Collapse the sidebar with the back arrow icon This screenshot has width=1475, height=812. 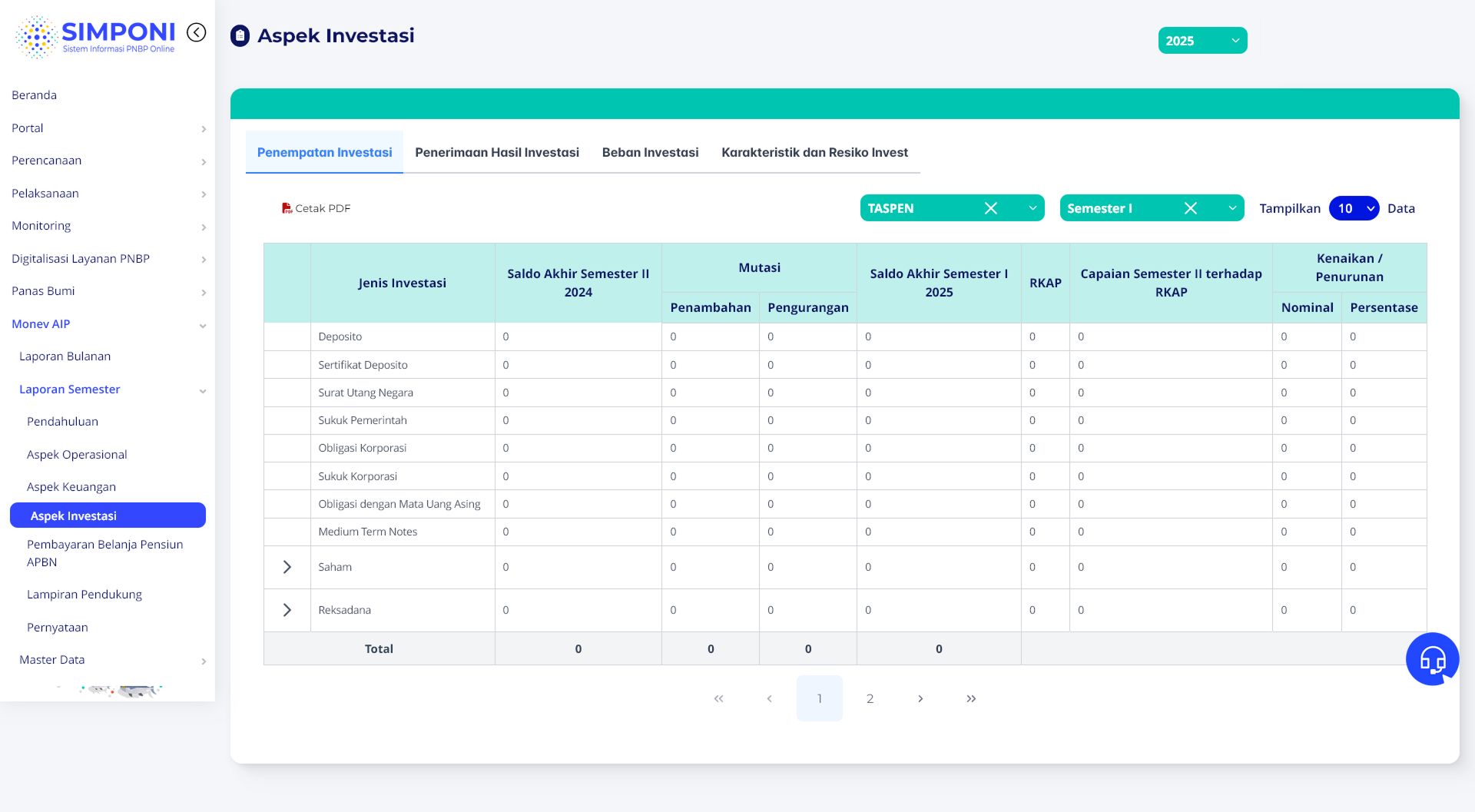197,32
